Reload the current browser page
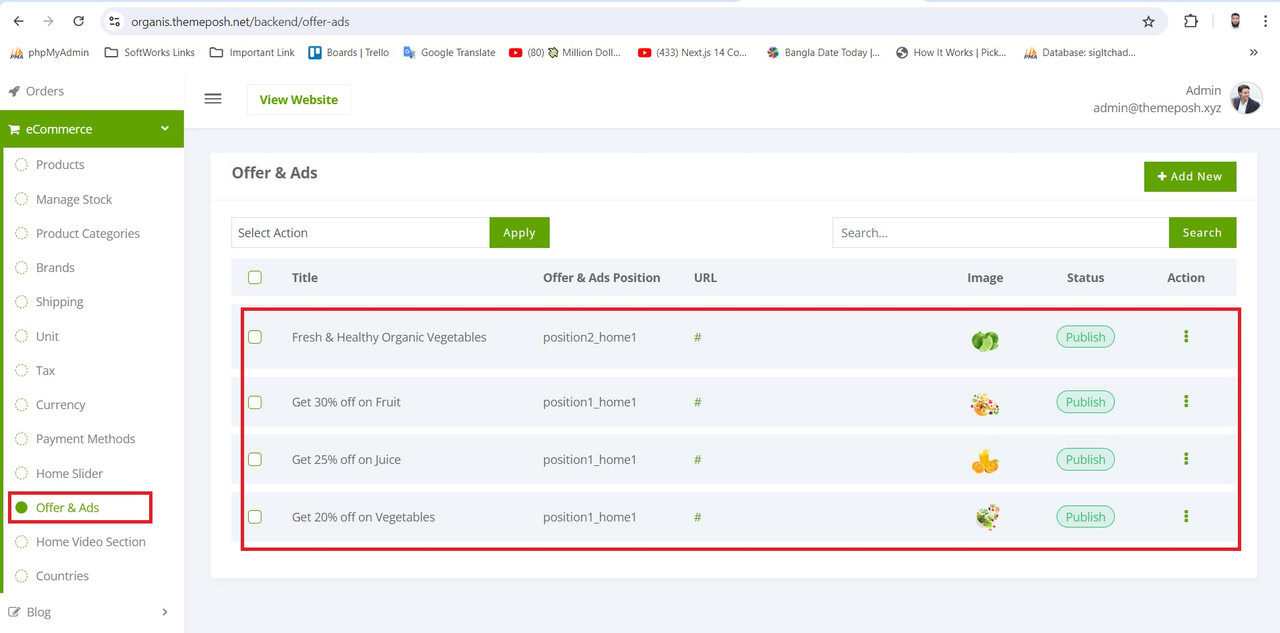Screen dimensions: 1280x633 (x=78, y=21)
